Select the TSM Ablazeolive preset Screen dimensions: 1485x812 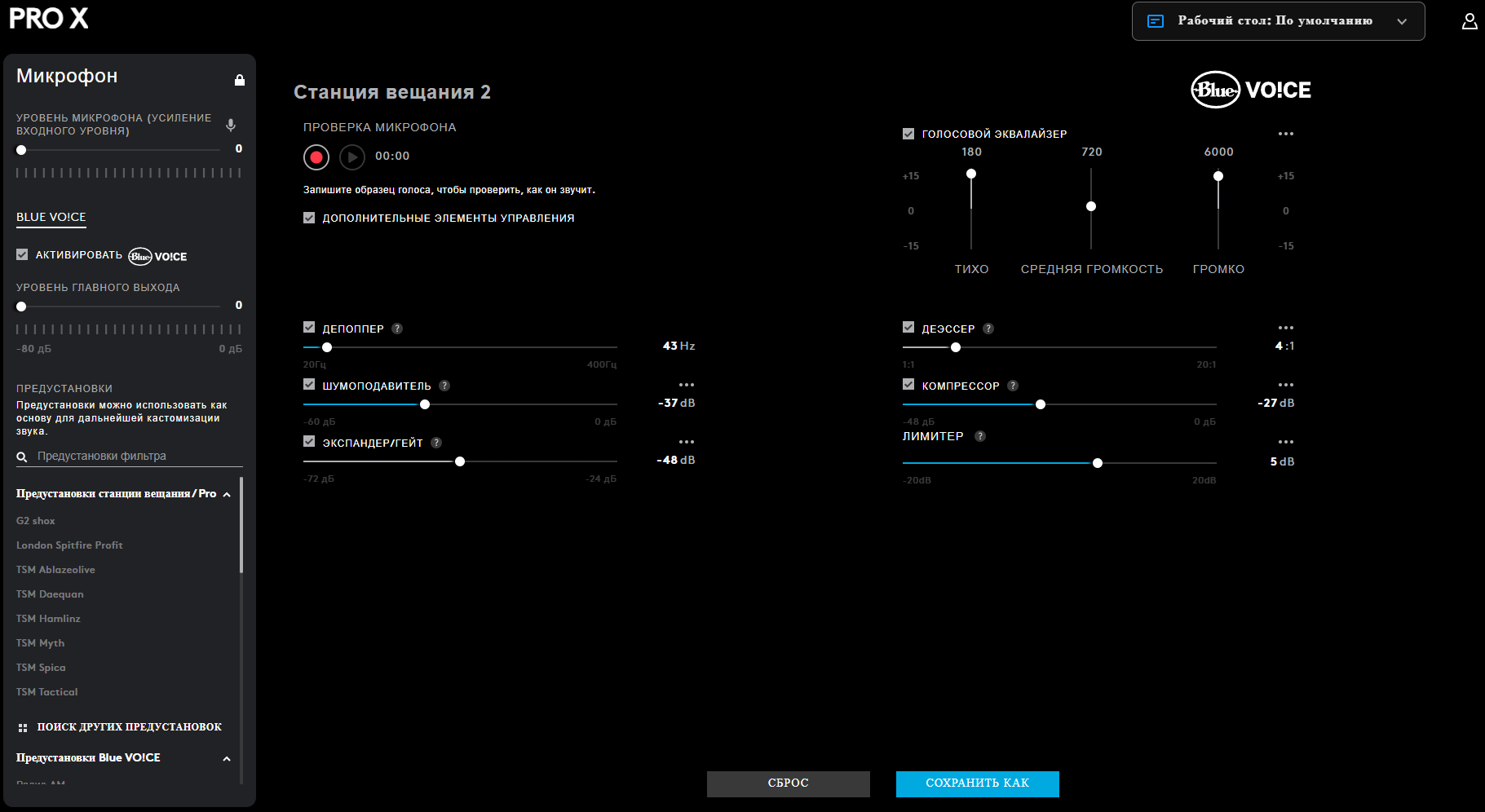click(55, 570)
